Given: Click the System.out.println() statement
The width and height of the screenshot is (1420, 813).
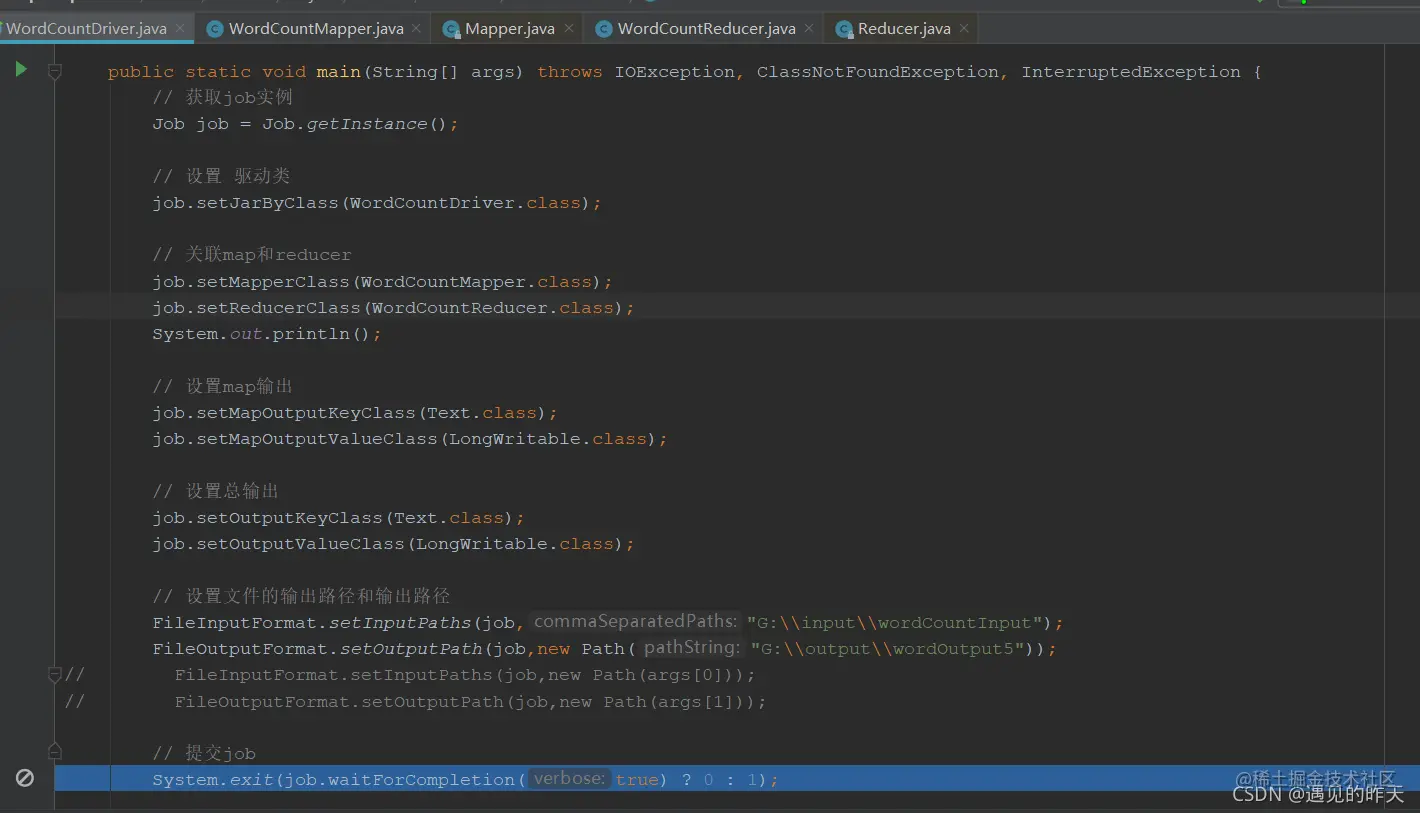Looking at the screenshot, I should (267, 334).
